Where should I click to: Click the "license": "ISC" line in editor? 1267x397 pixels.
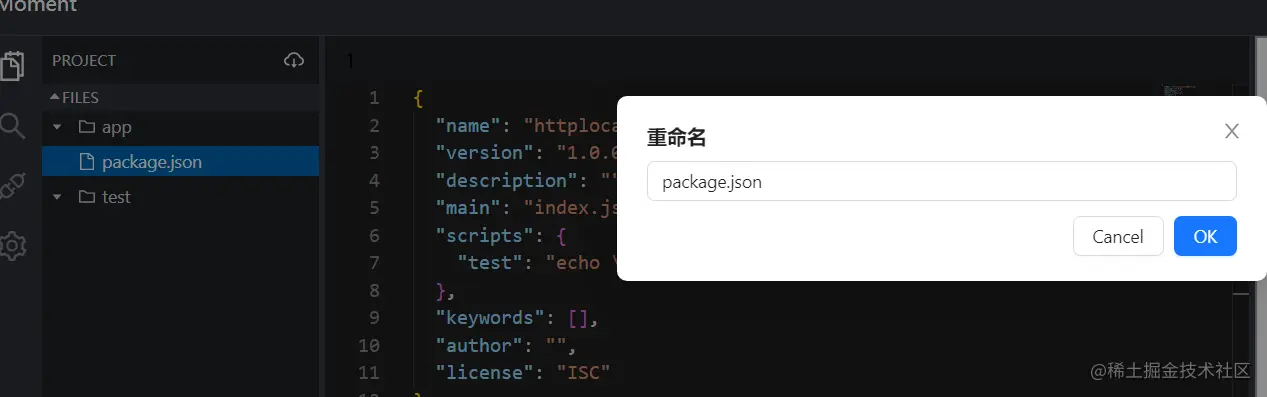[522, 373]
